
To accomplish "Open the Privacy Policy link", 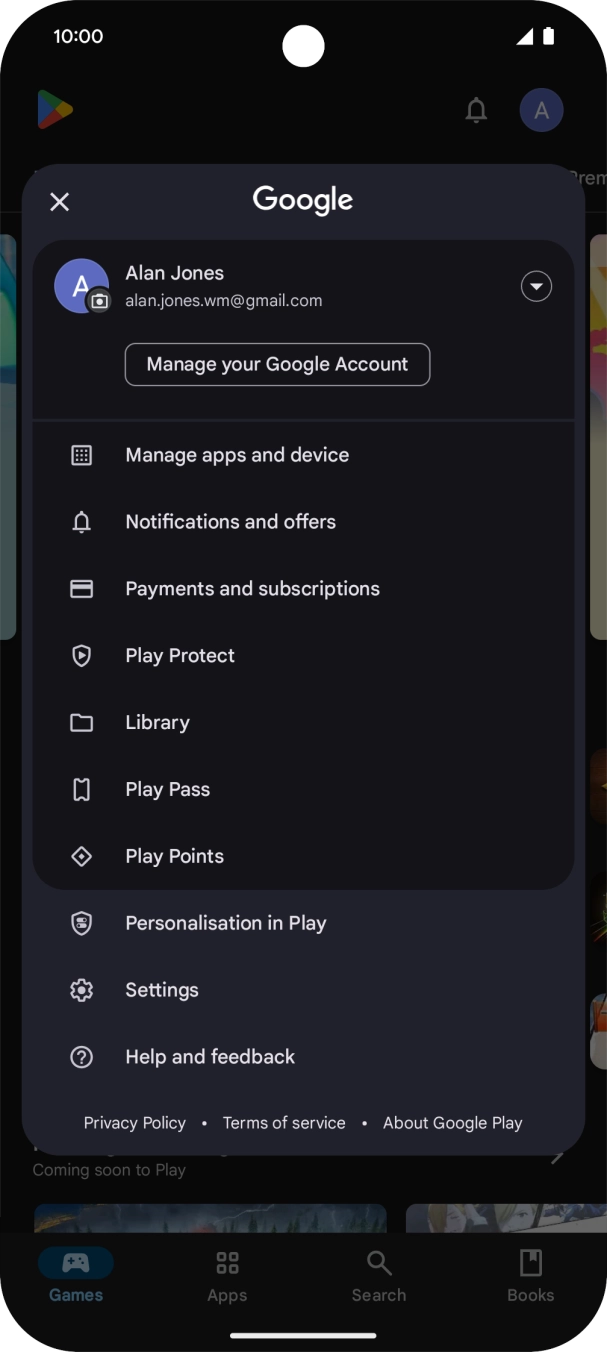I will pyautogui.click(x=134, y=1123).
